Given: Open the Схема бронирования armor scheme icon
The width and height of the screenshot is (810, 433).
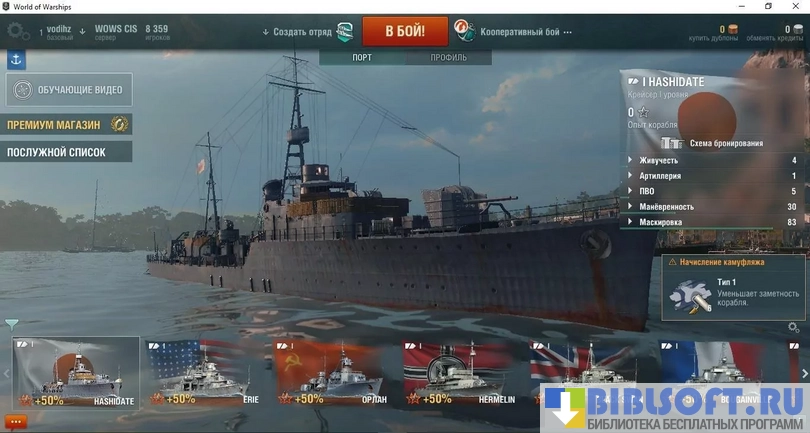Looking at the screenshot, I should click(672, 143).
